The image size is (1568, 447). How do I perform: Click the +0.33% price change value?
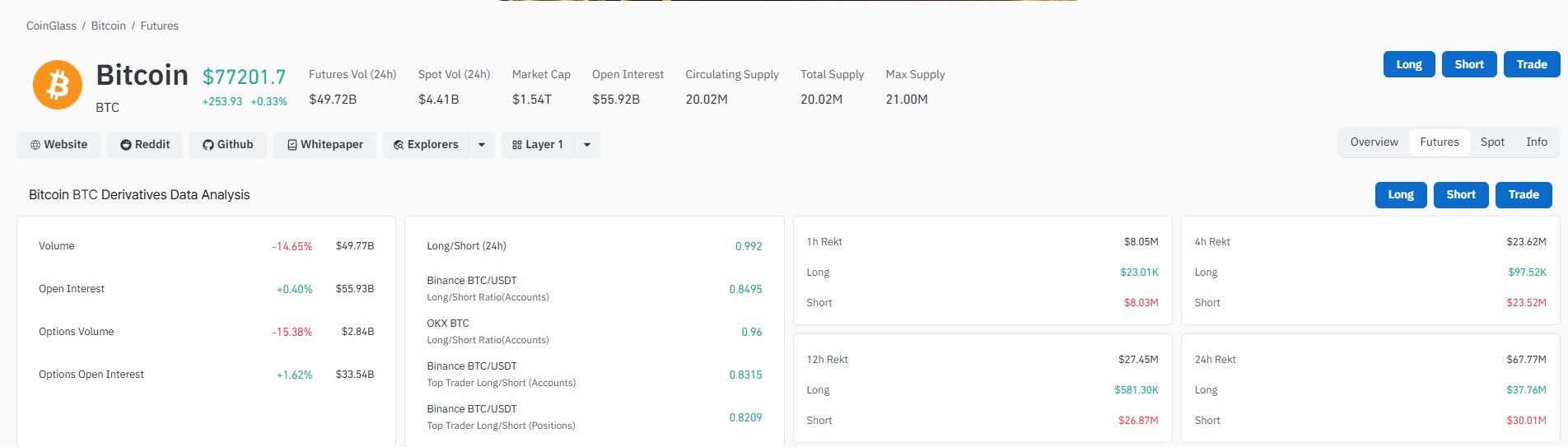[269, 102]
